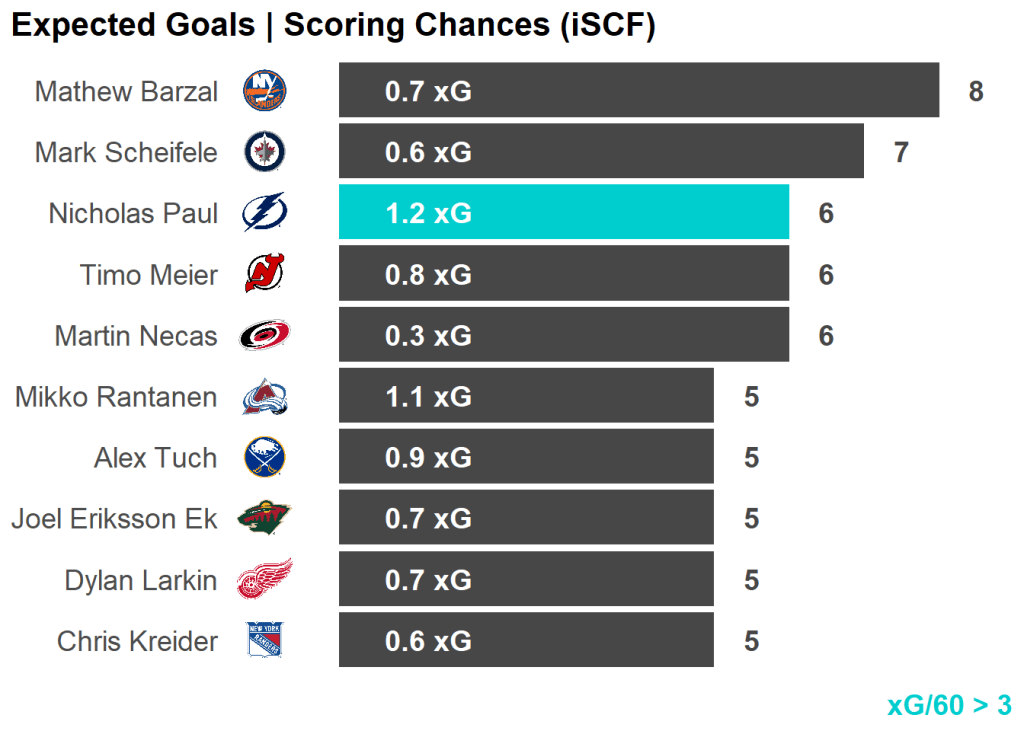Select the Mark Scheifele player name
The height and width of the screenshot is (731, 1024).
[x=126, y=152]
